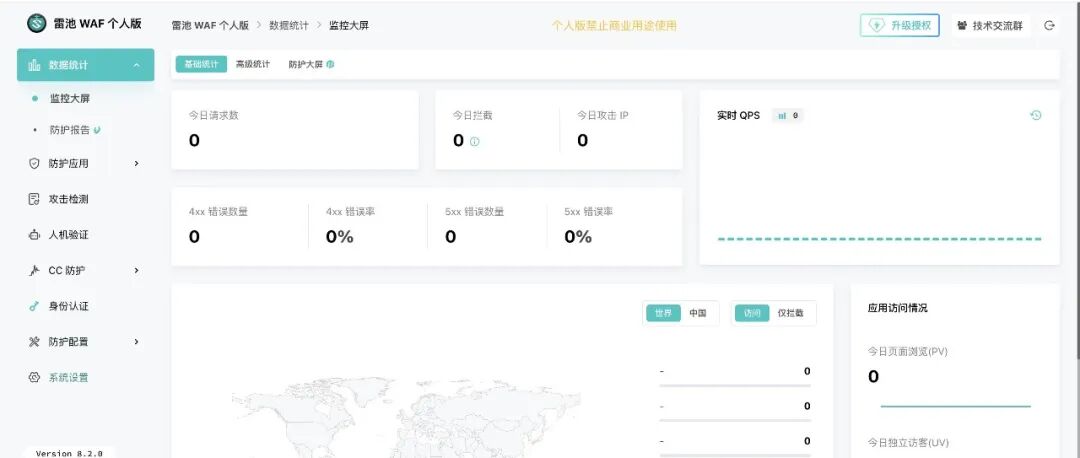The height and width of the screenshot is (458, 1080).
Task: Click the info icon next to 今日拦截
Action: 475,141
